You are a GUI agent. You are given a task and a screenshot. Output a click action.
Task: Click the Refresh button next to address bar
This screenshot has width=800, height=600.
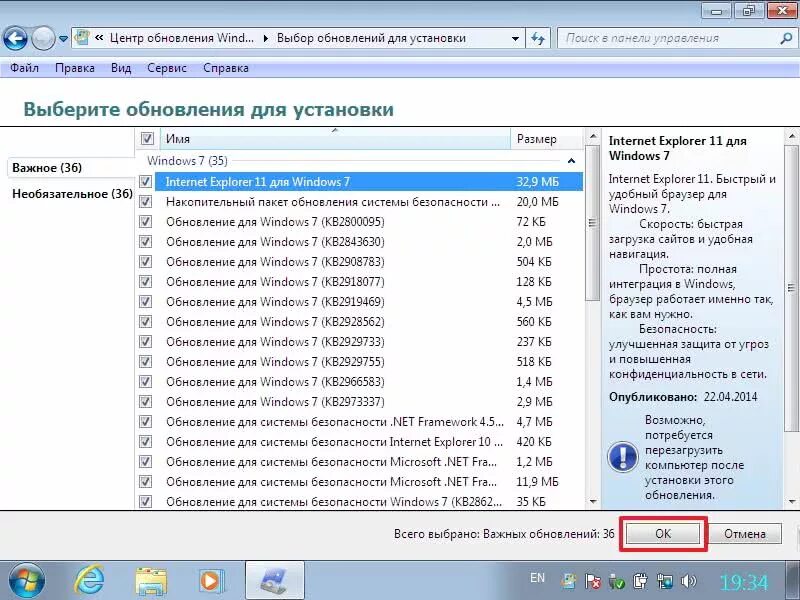[x=538, y=38]
